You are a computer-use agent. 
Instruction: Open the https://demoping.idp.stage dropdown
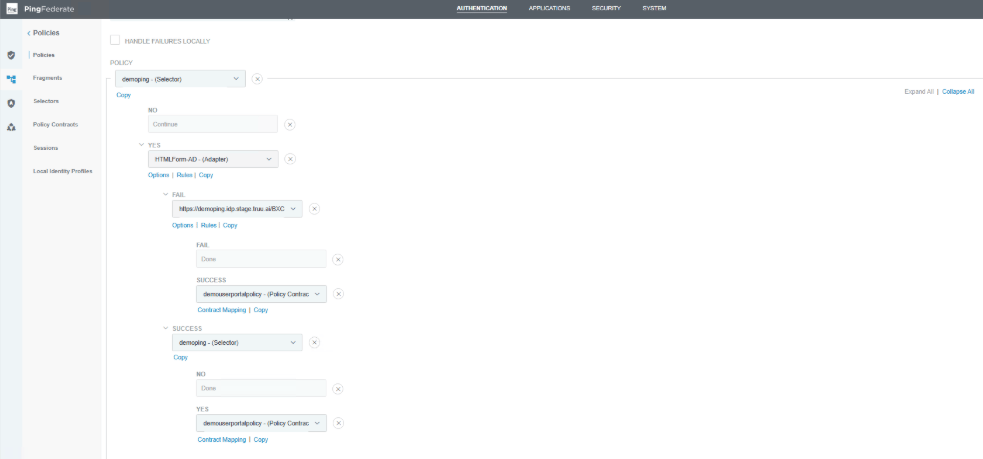237,209
